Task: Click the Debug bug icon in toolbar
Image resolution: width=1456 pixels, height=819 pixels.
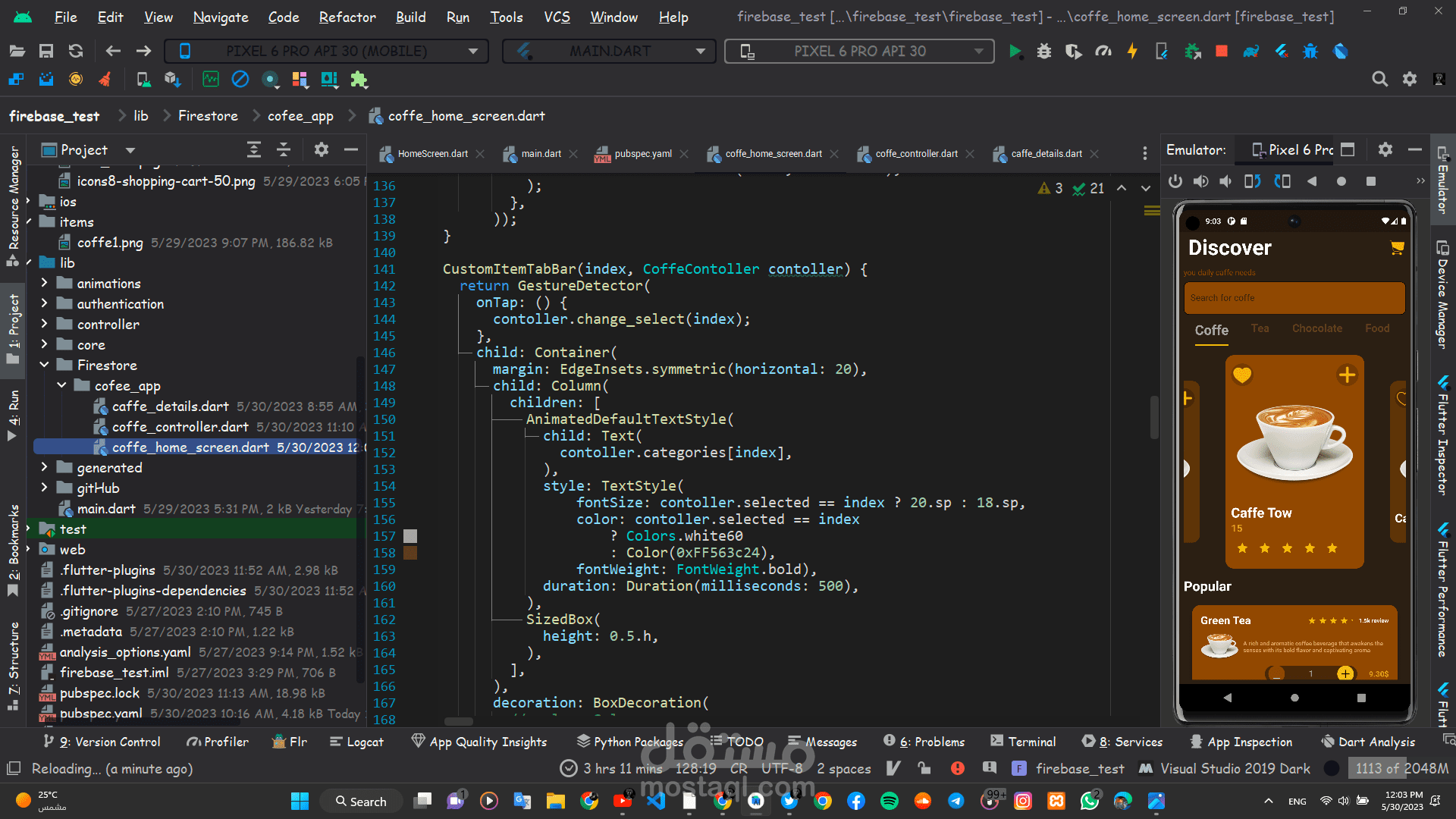Action: (1044, 52)
